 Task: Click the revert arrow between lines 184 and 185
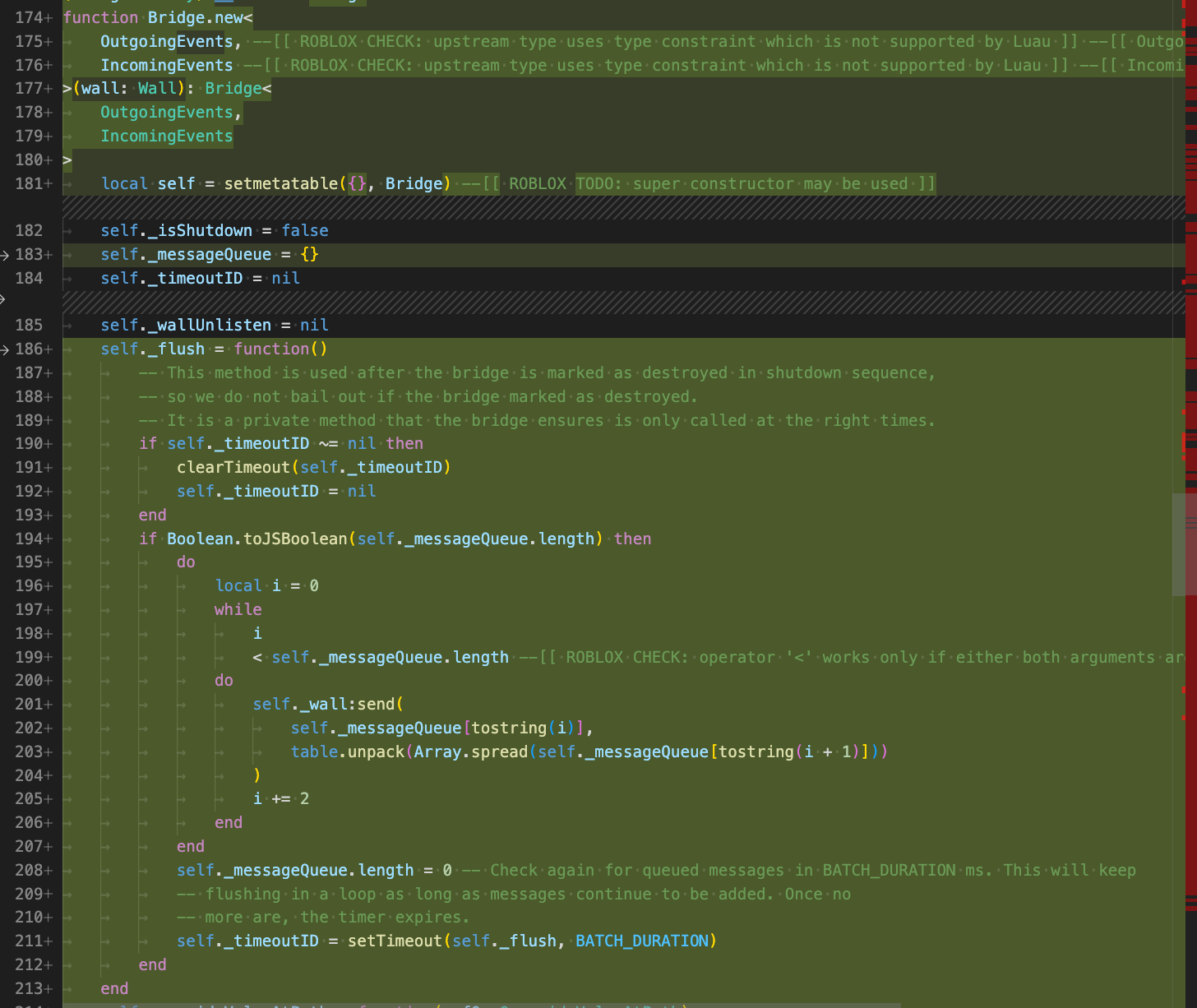3,299
